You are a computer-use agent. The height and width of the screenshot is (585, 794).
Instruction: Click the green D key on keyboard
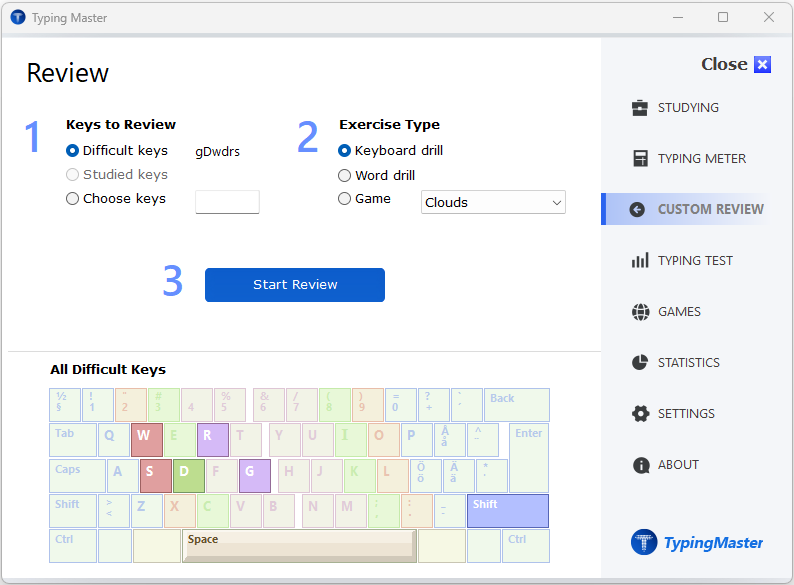pyautogui.click(x=189, y=476)
